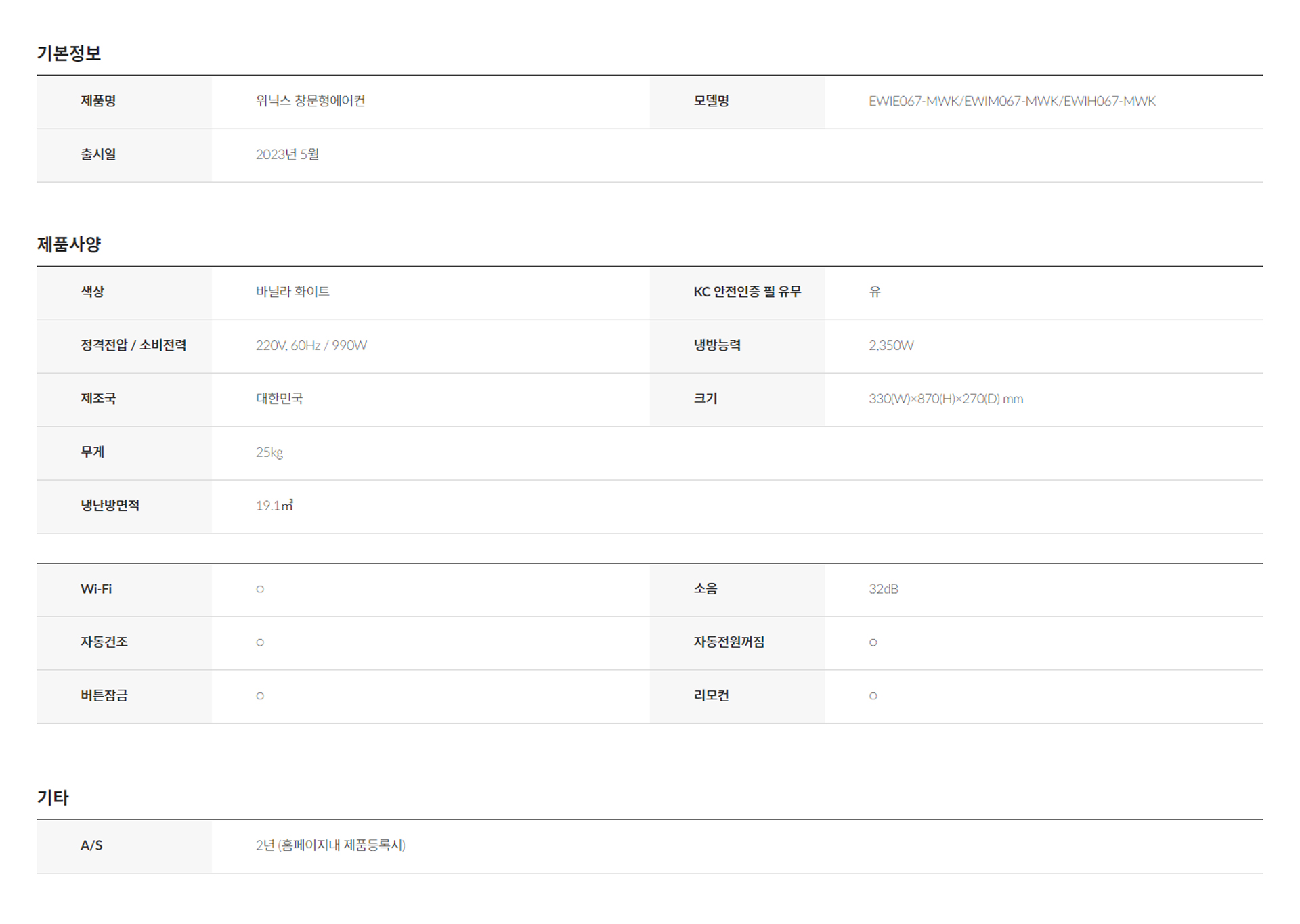1300x924 pixels.
Task: Click the 기본정보 section heading
Action: [x=68, y=53]
